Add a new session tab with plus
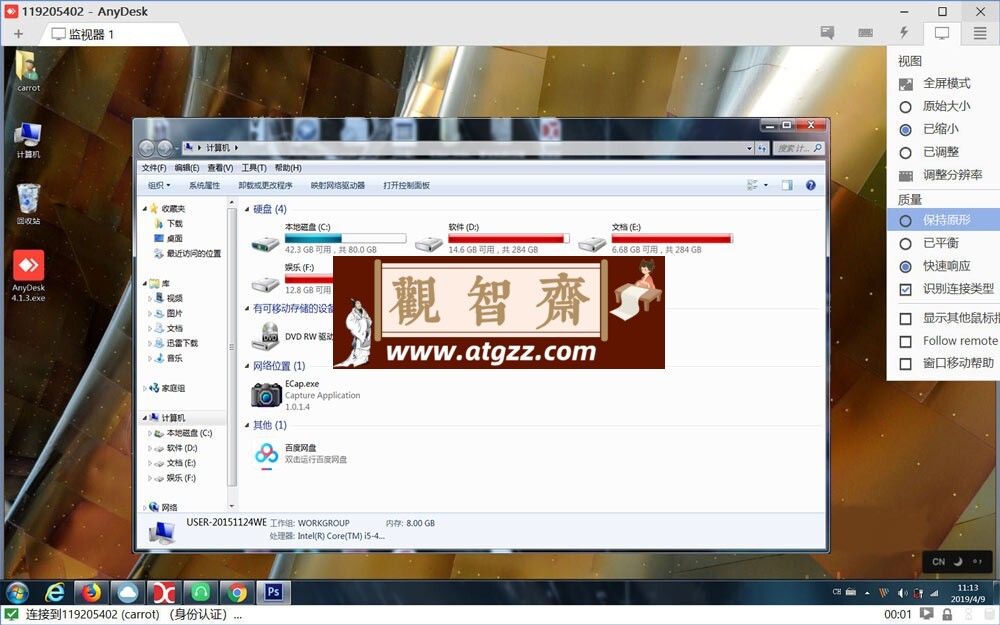Screen dimensions: 1000x625 click(x=18, y=34)
